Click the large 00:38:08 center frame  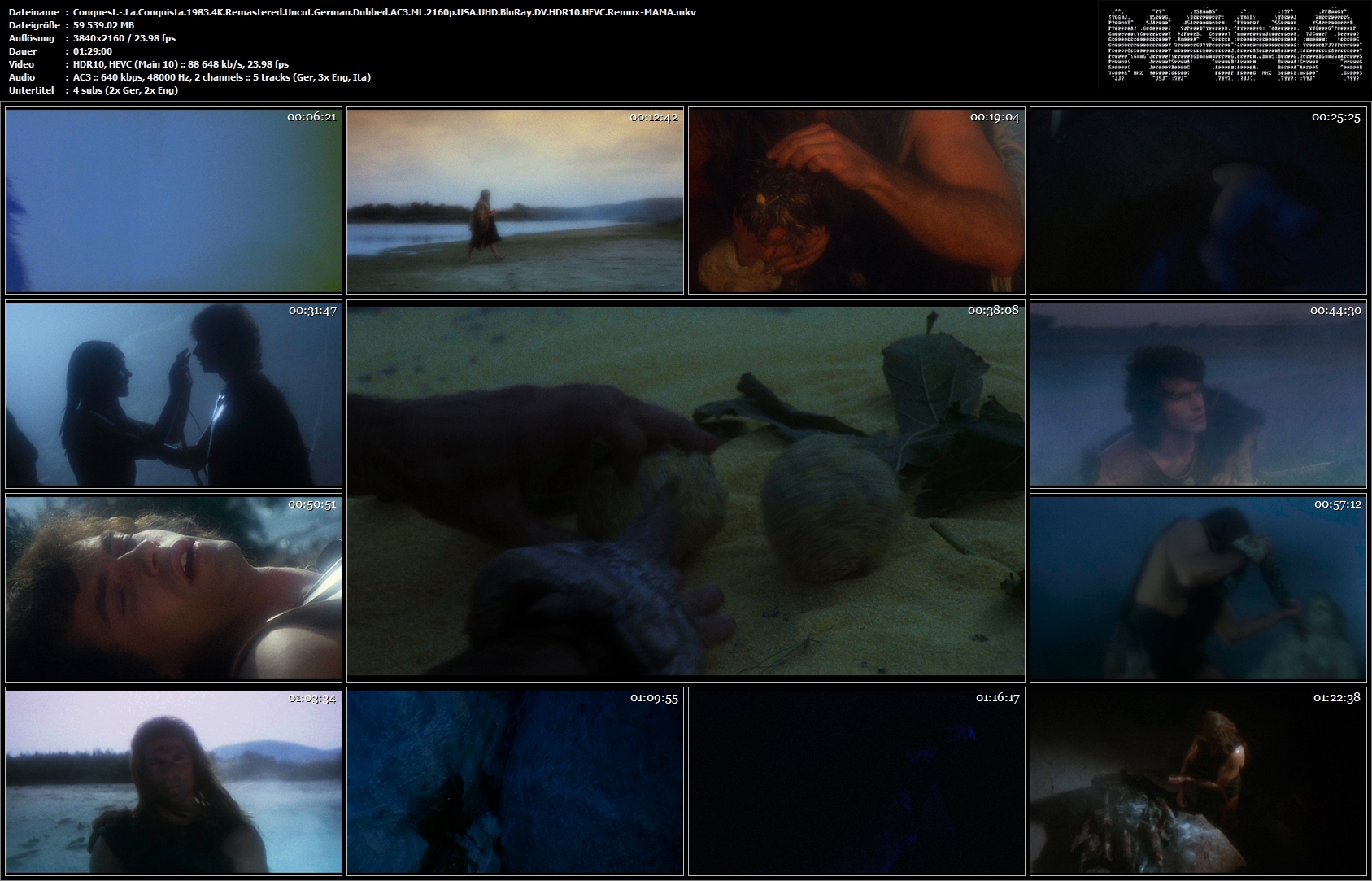(686, 491)
